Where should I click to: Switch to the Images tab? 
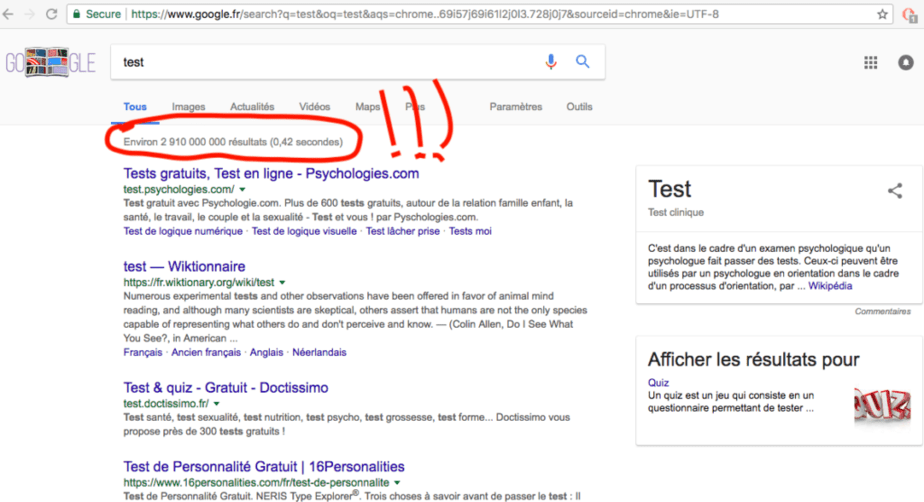click(188, 107)
